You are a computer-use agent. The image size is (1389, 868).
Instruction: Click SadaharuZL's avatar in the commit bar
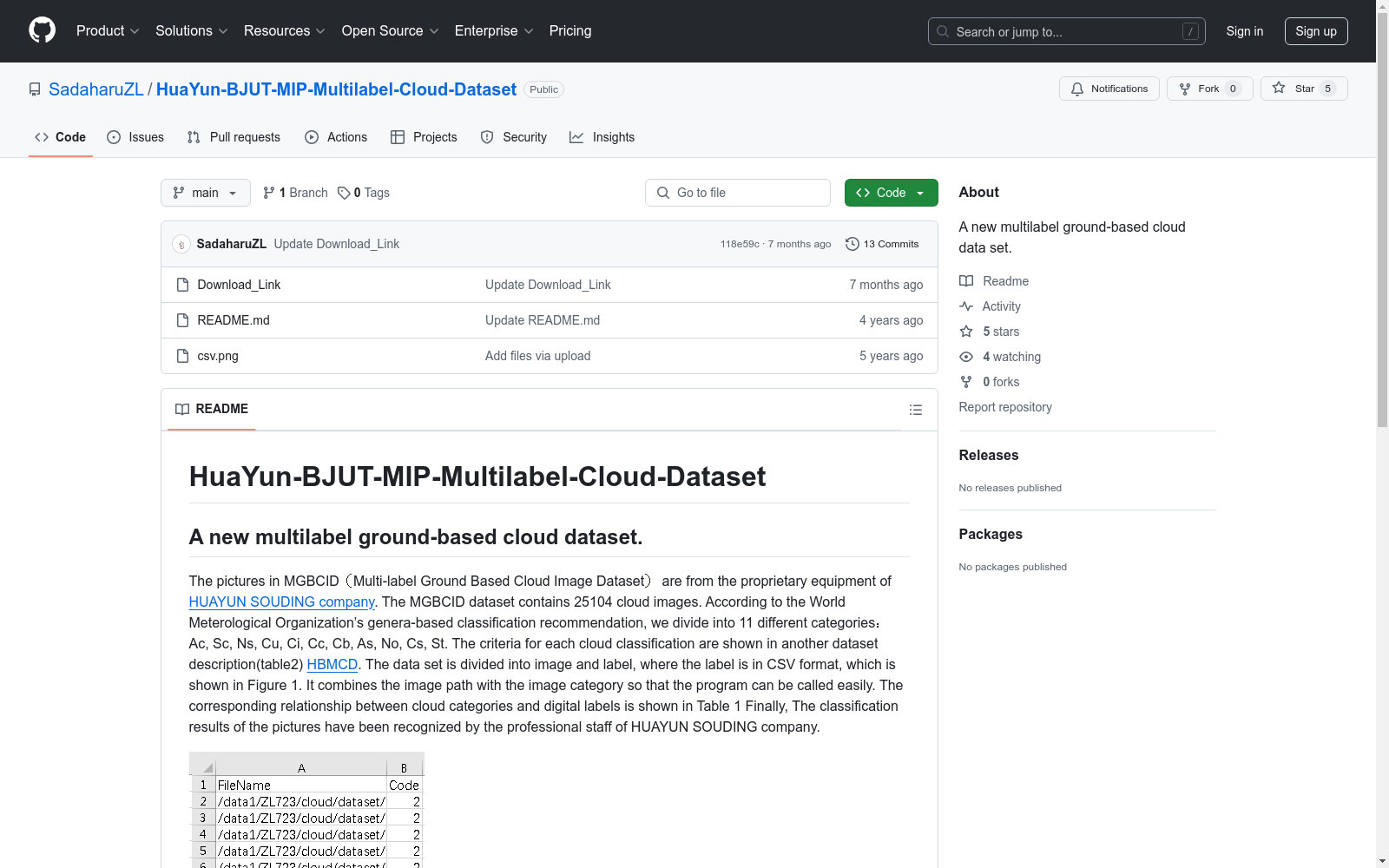click(x=181, y=244)
